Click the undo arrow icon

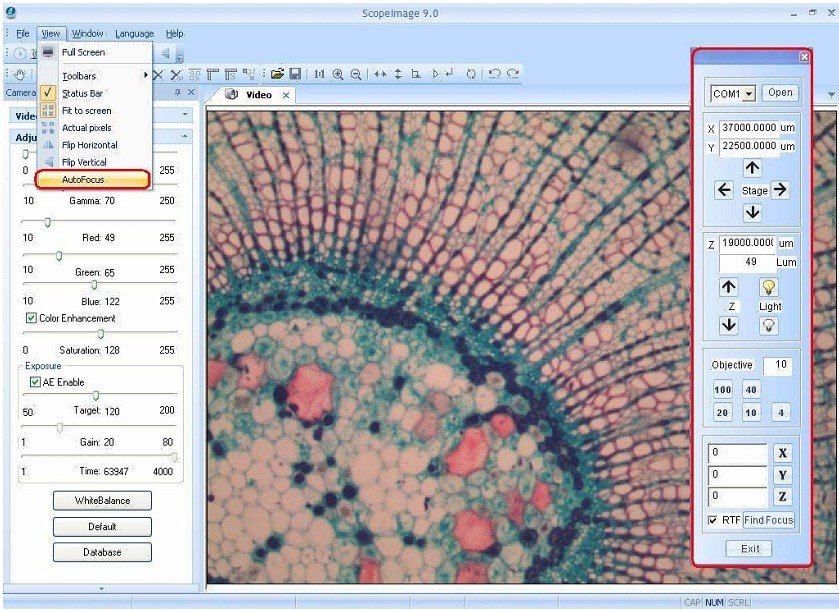click(494, 74)
